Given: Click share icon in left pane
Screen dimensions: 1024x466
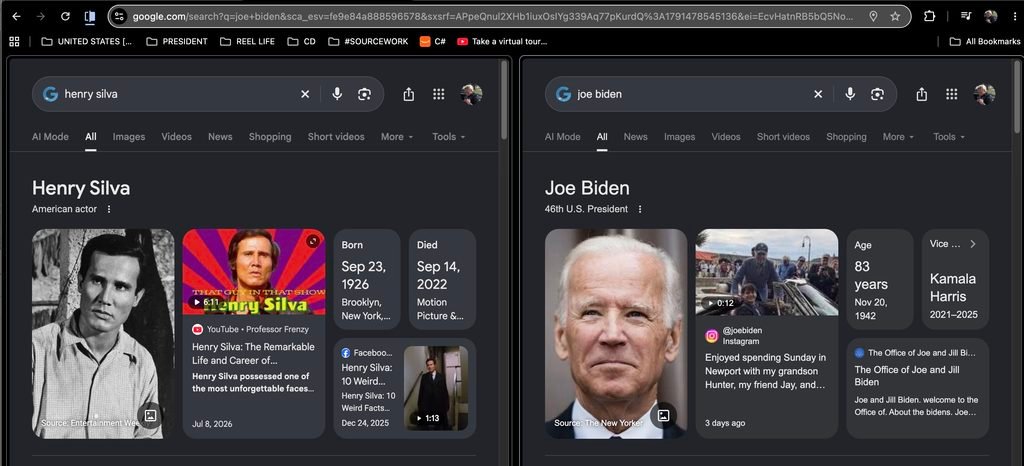Looking at the screenshot, I should 409,94.
